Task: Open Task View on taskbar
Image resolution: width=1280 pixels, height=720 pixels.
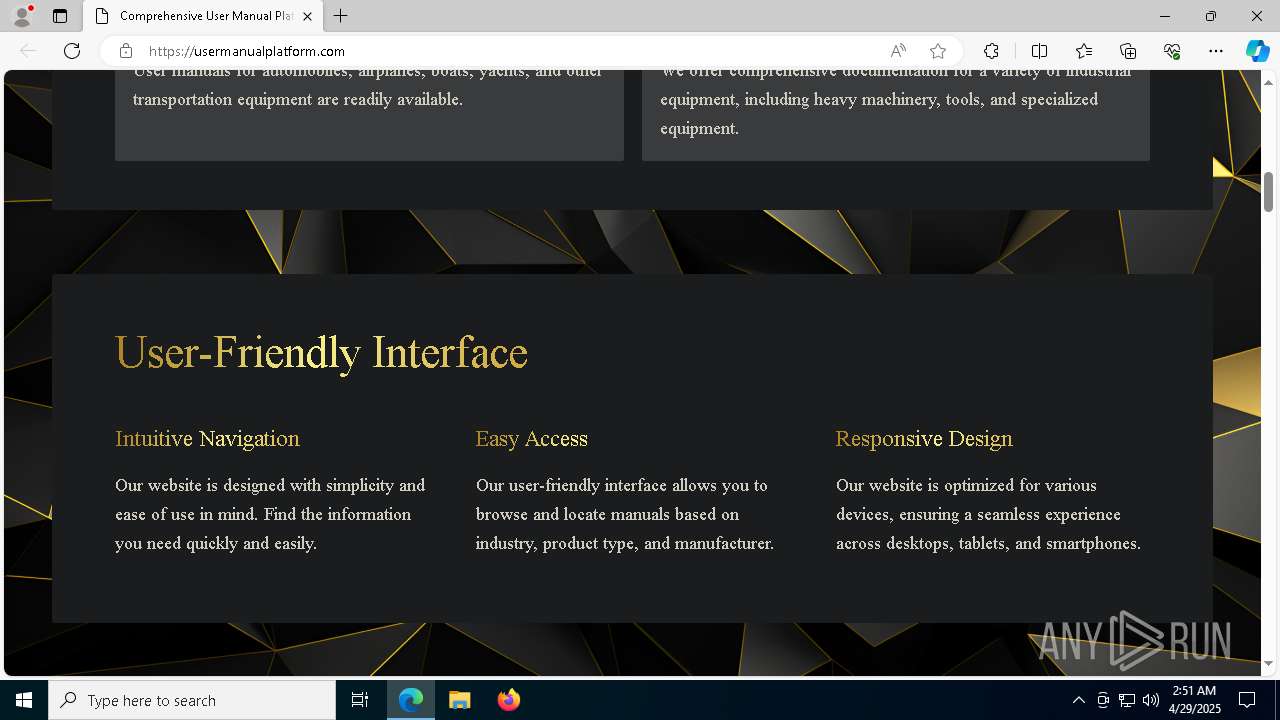Action: [x=360, y=700]
